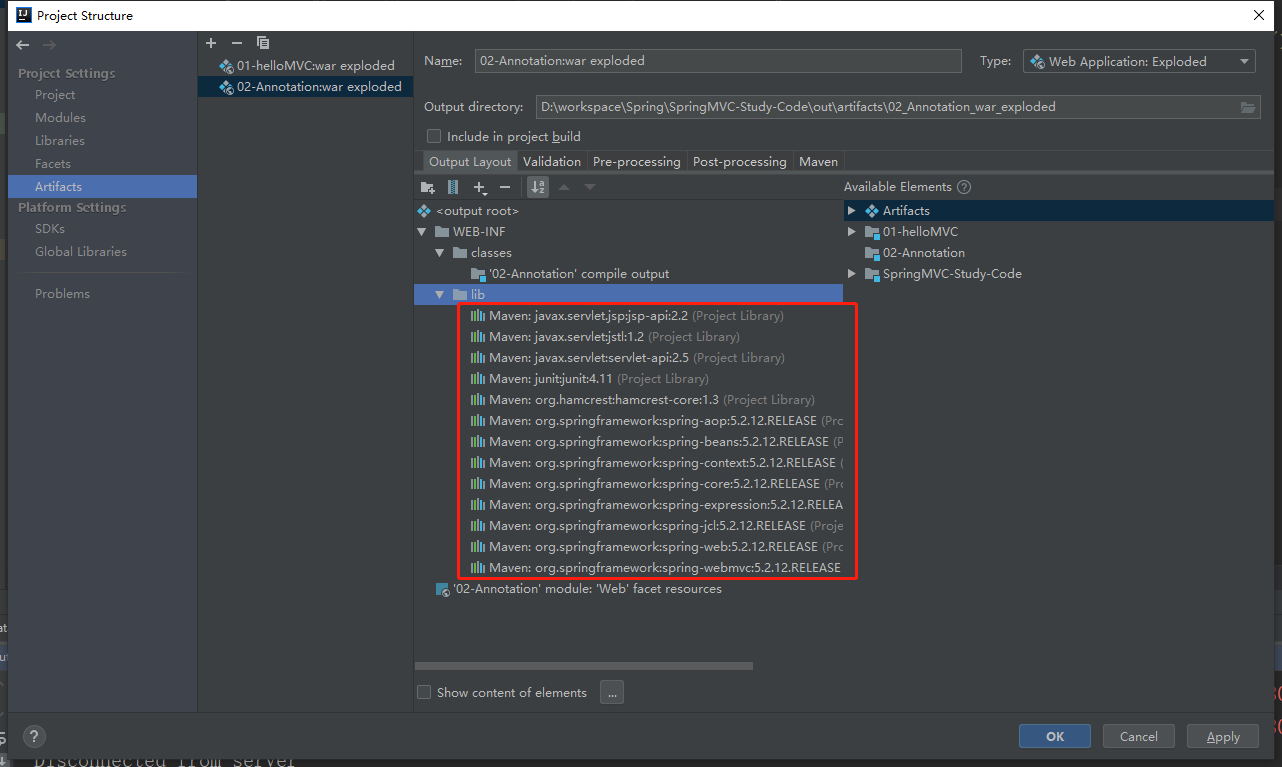Open the Maven tab
The height and width of the screenshot is (767, 1282).
819,161
